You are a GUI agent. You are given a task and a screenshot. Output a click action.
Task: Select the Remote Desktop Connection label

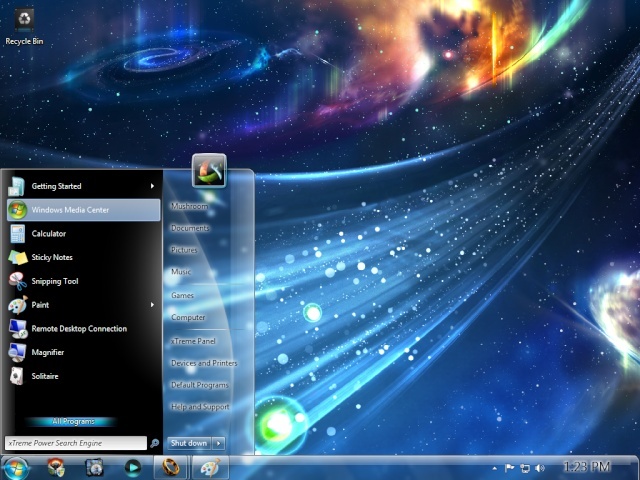[79, 329]
